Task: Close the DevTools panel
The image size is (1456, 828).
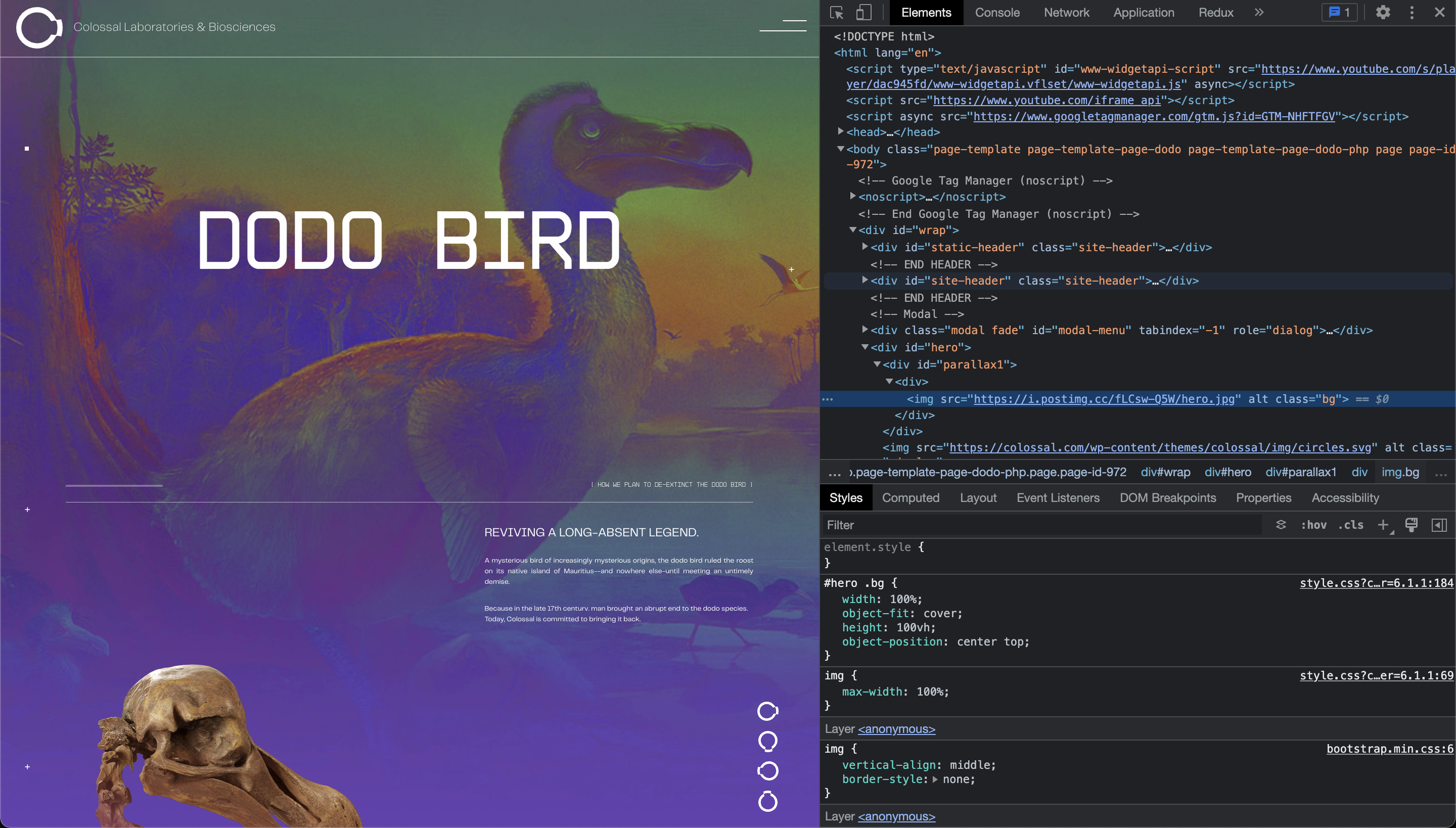Action: click(1439, 13)
